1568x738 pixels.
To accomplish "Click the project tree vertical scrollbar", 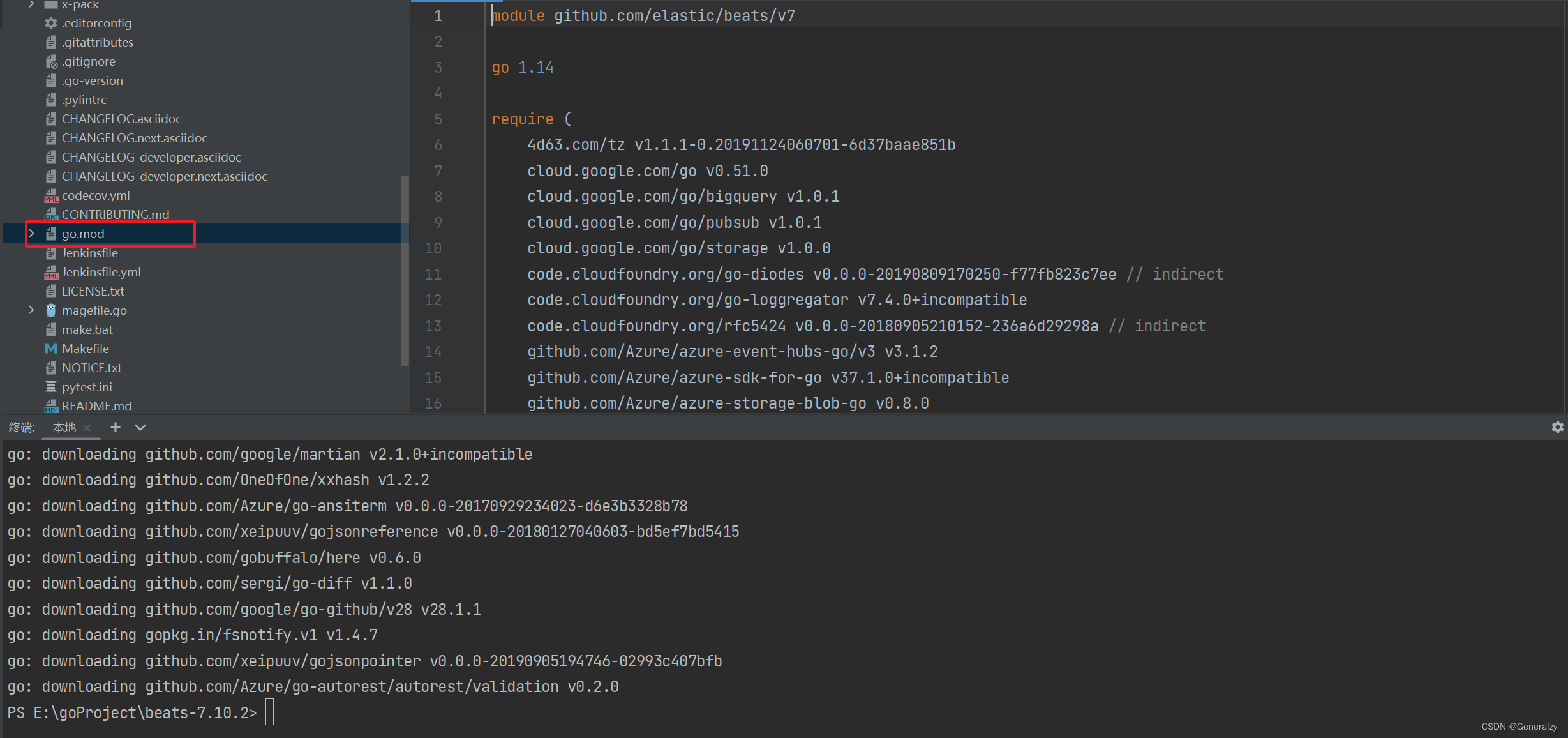I will (405, 270).
